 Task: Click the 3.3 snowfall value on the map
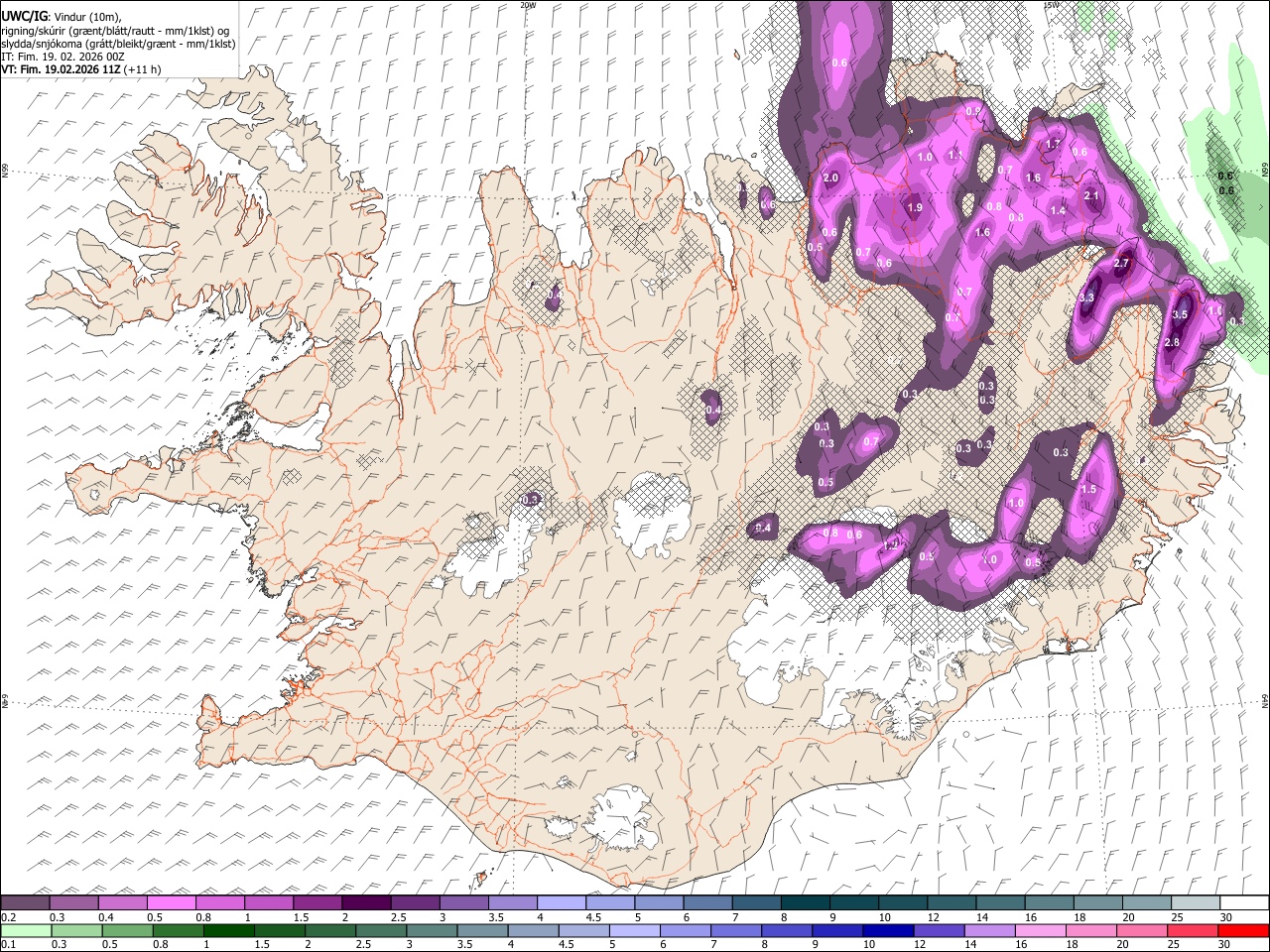coord(1086,297)
